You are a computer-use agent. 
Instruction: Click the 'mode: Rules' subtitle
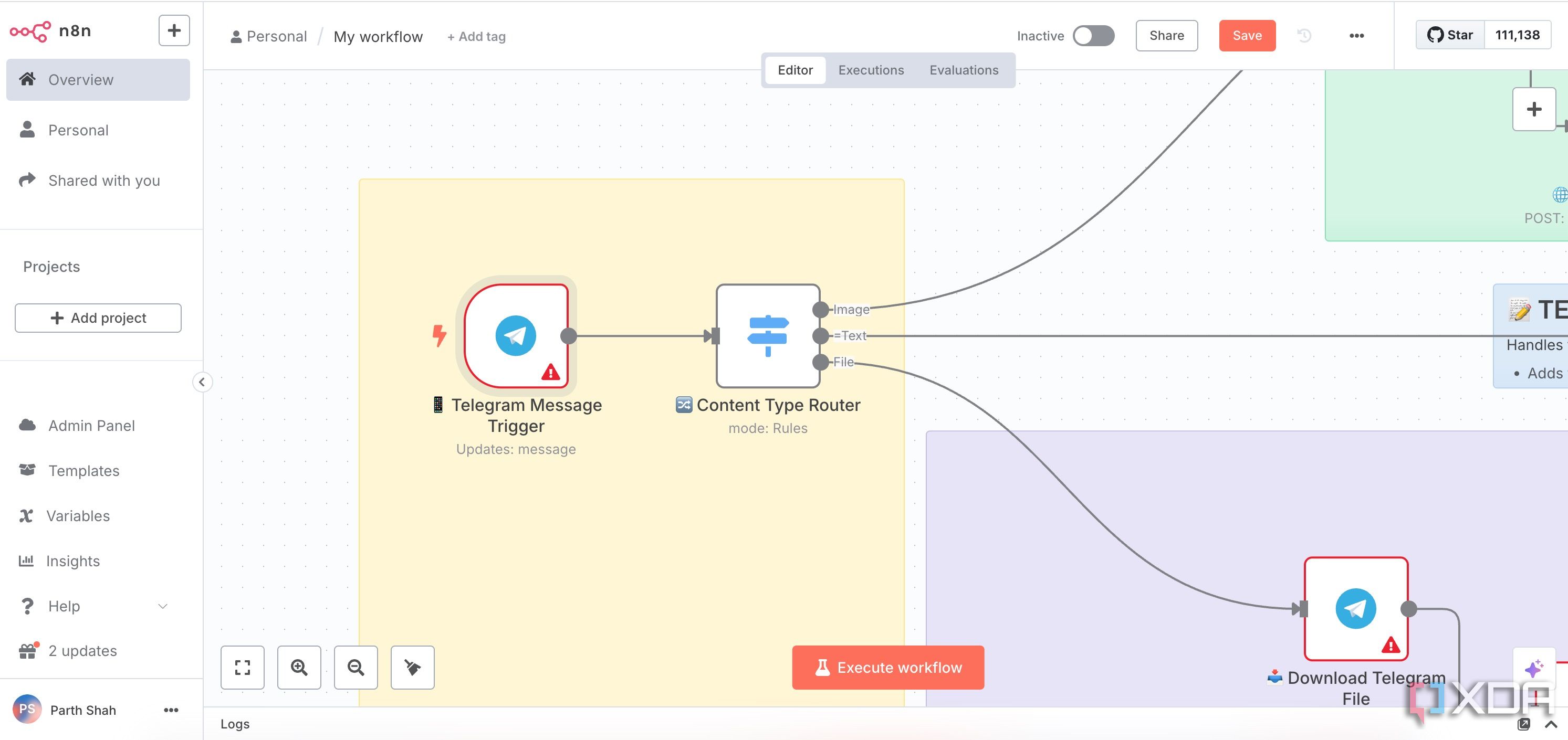tap(768, 428)
